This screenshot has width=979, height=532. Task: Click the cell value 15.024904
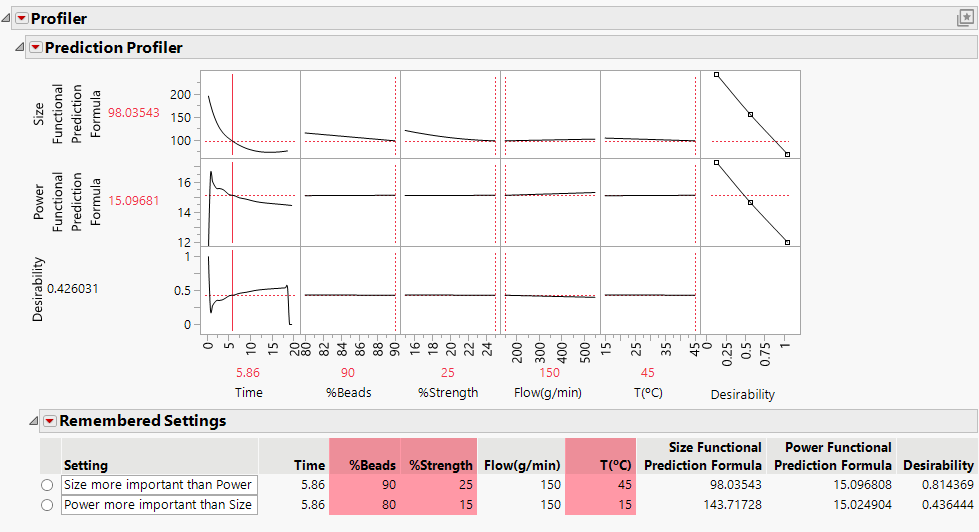click(x=862, y=505)
